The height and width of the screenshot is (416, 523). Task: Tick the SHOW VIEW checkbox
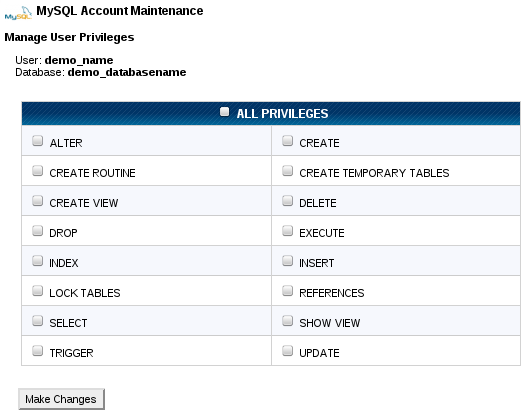pos(288,321)
